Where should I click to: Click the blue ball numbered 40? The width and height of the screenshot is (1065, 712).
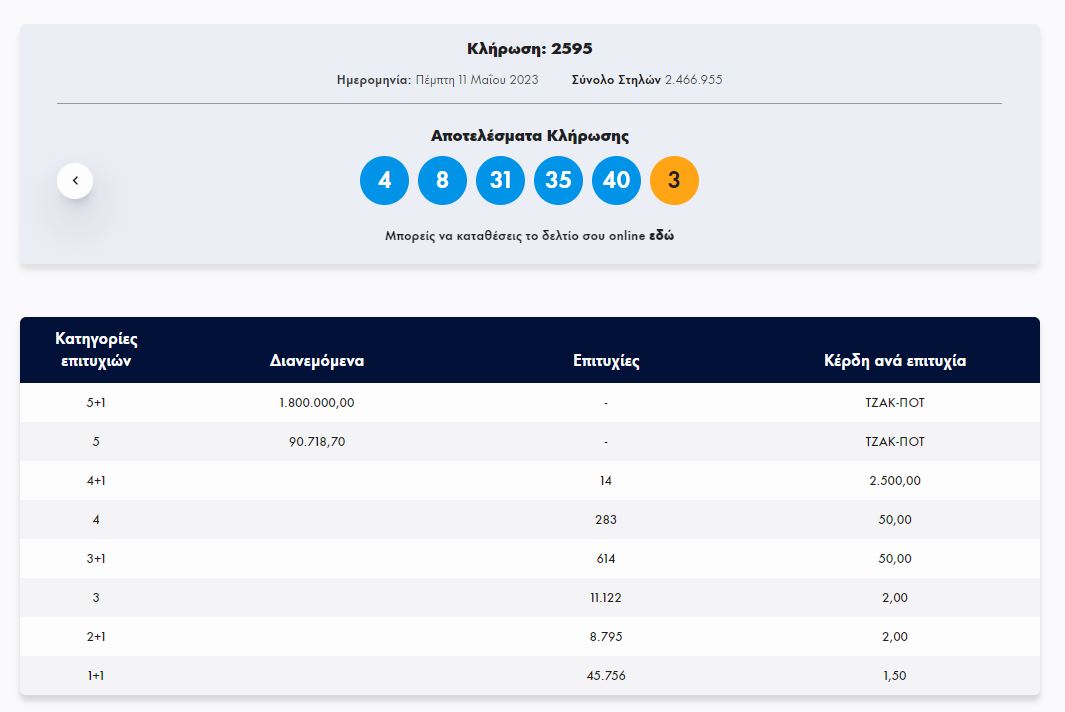point(616,180)
